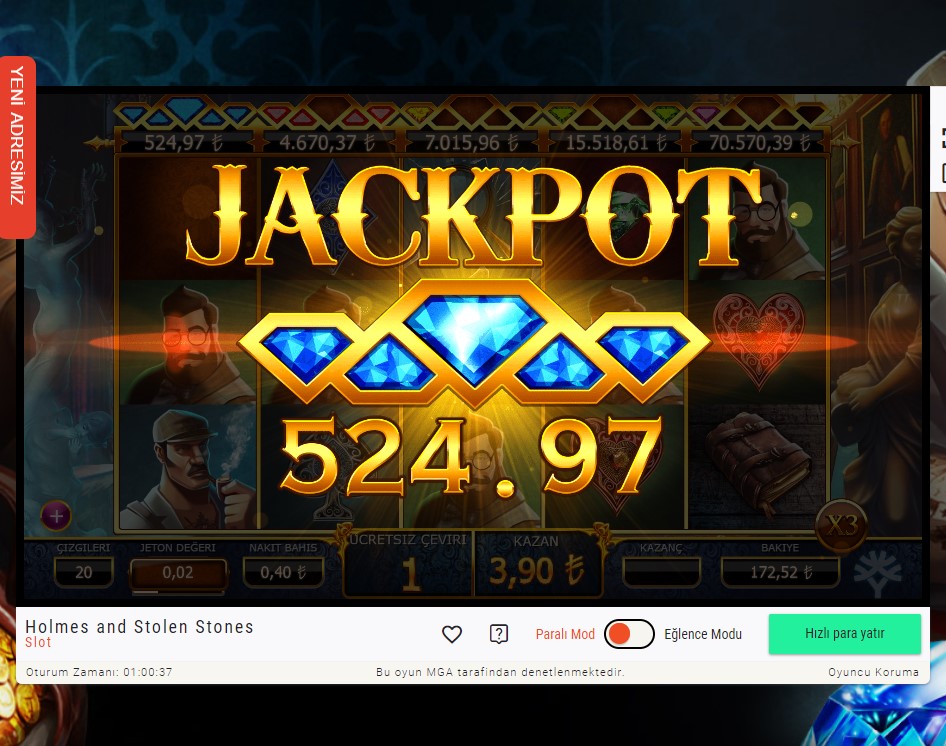
Task: Click the Nakit Bahis 0,40 field
Action: pos(283,572)
